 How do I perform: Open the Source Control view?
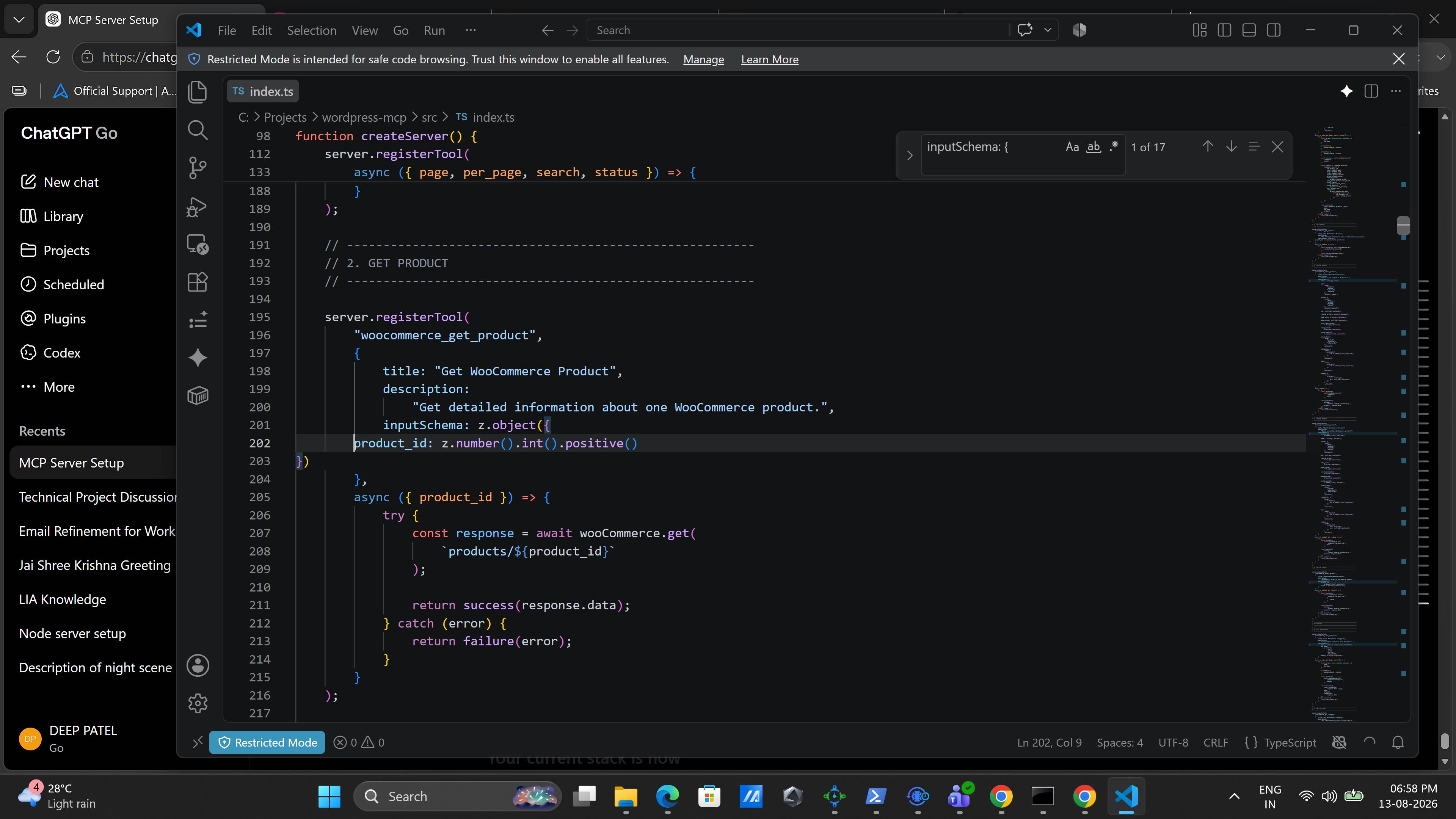[197, 168]
